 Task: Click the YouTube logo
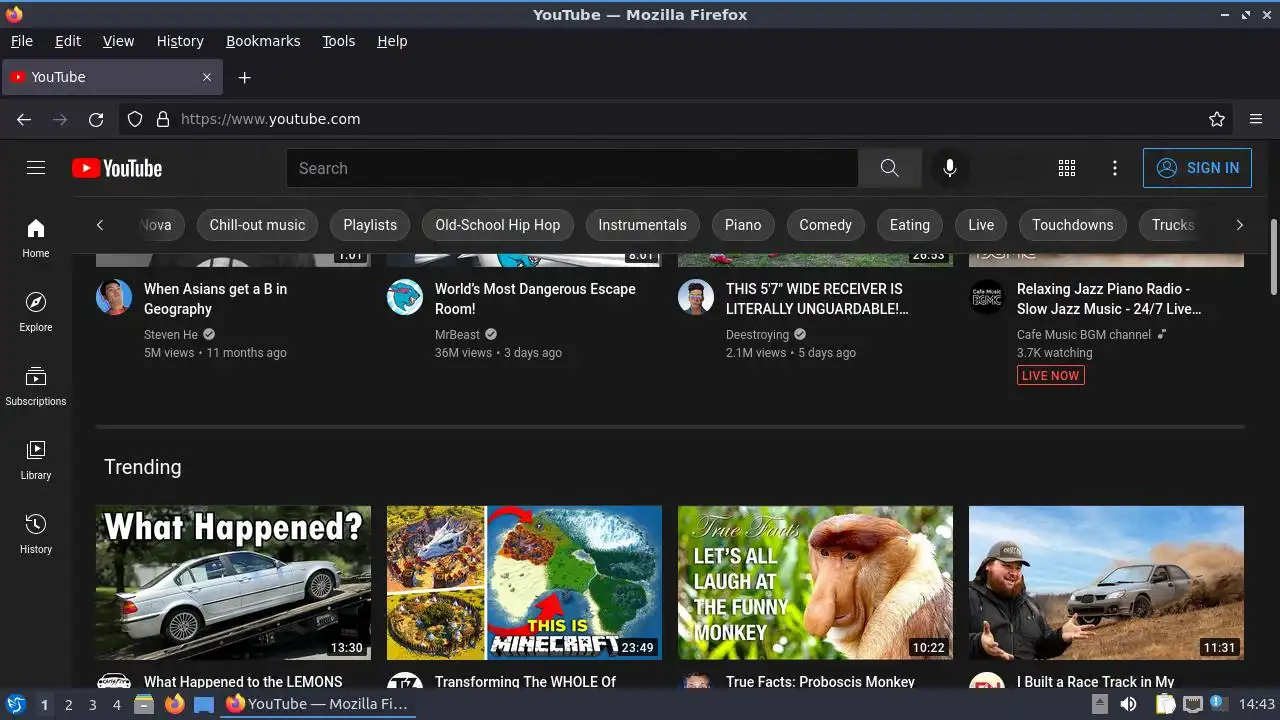[x=117, y=168]
